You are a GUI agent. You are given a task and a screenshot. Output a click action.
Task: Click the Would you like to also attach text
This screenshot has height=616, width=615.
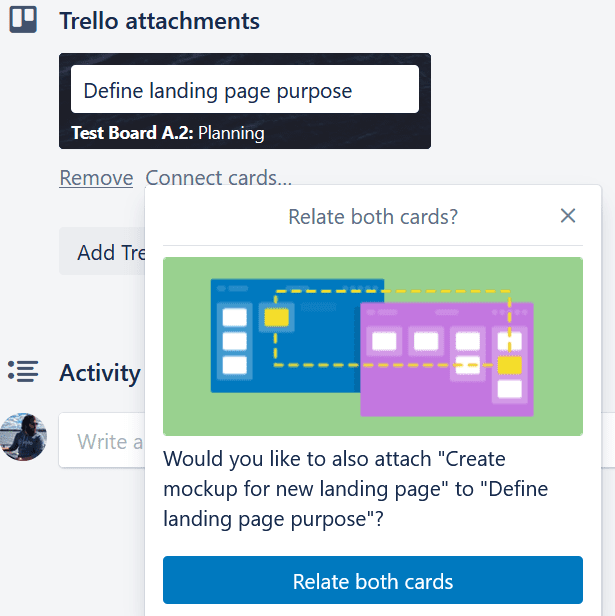(356, 489)
